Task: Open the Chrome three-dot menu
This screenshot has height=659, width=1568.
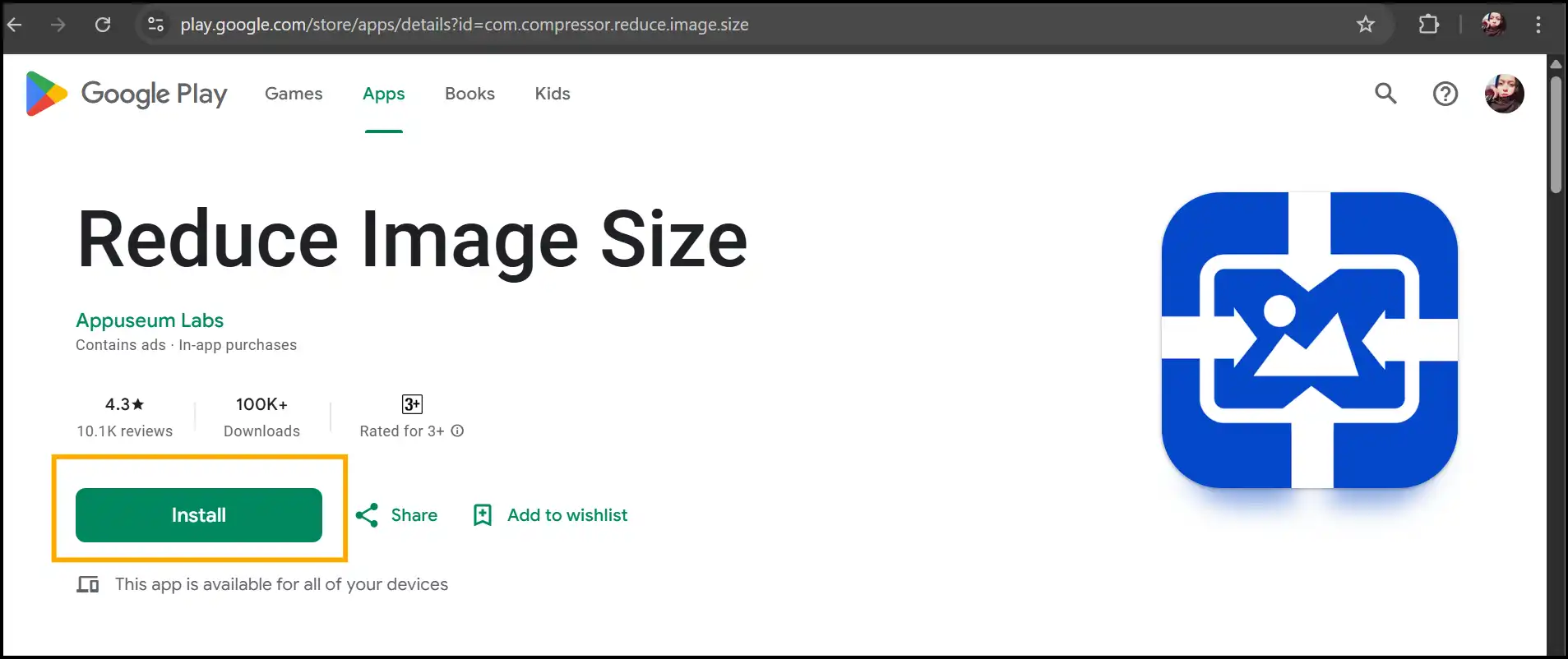Action: click(1538, 25)
